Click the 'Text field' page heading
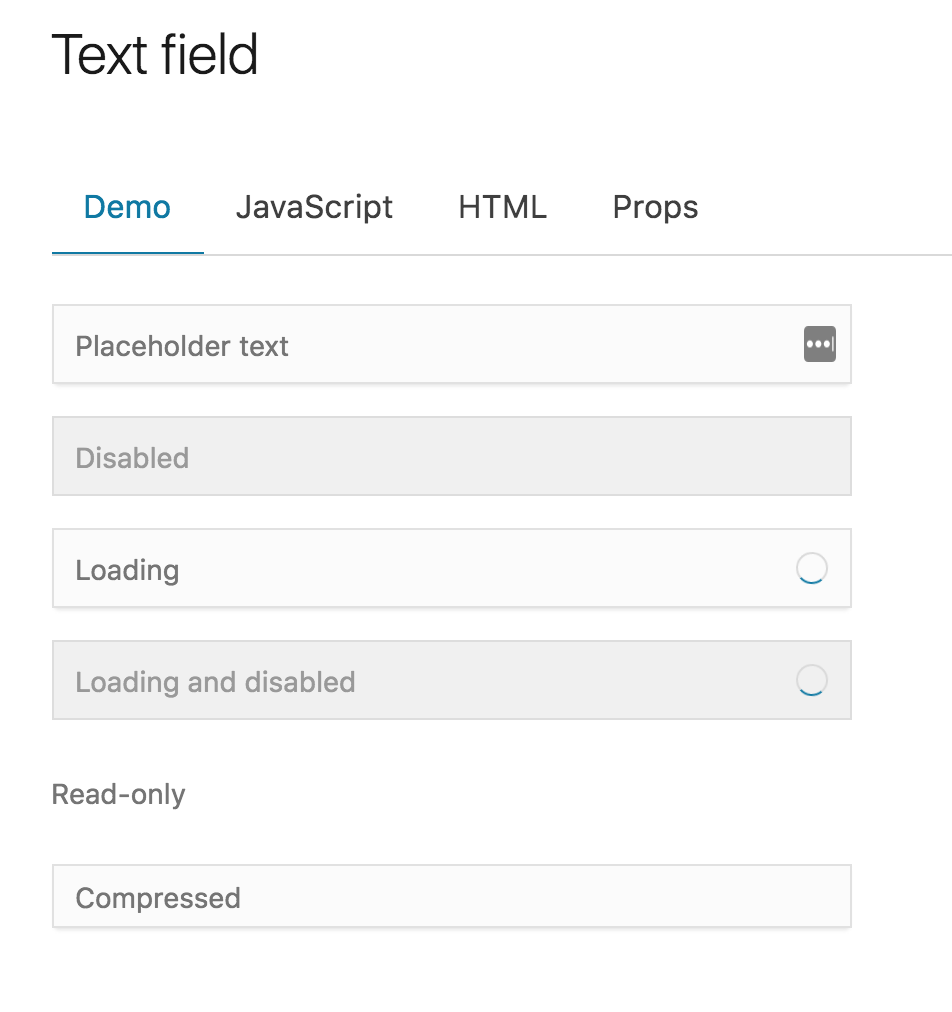952x1012 pixels. [156, 55]
